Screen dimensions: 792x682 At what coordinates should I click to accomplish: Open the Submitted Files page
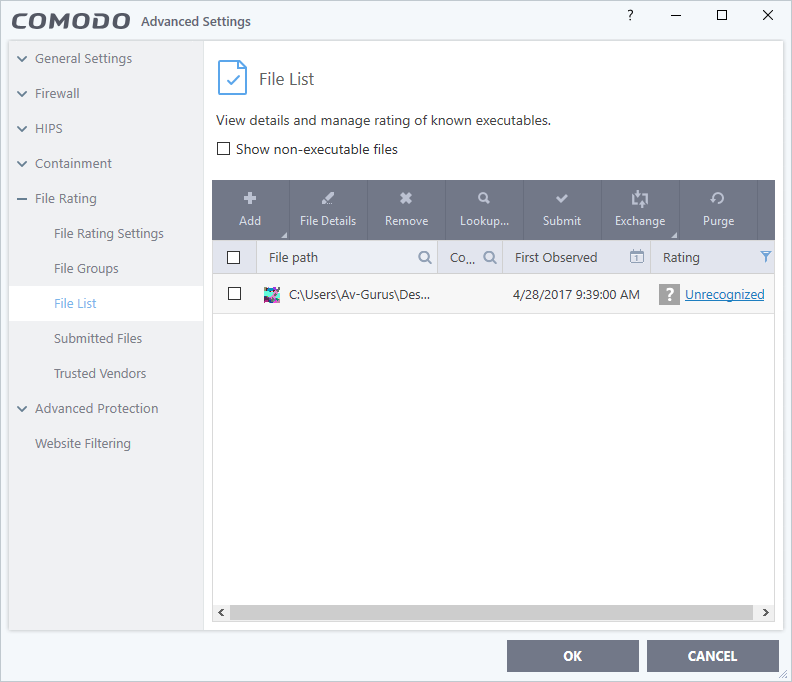pyautogui.click(x=98, y=338)
